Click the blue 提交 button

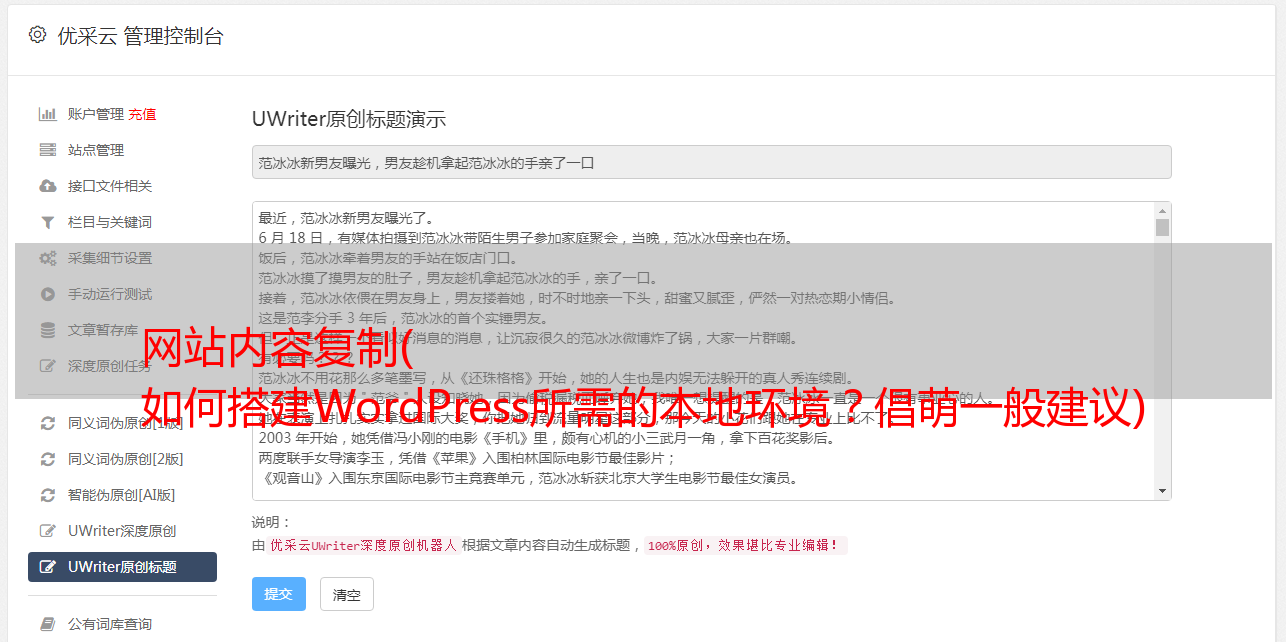(279, 594)
